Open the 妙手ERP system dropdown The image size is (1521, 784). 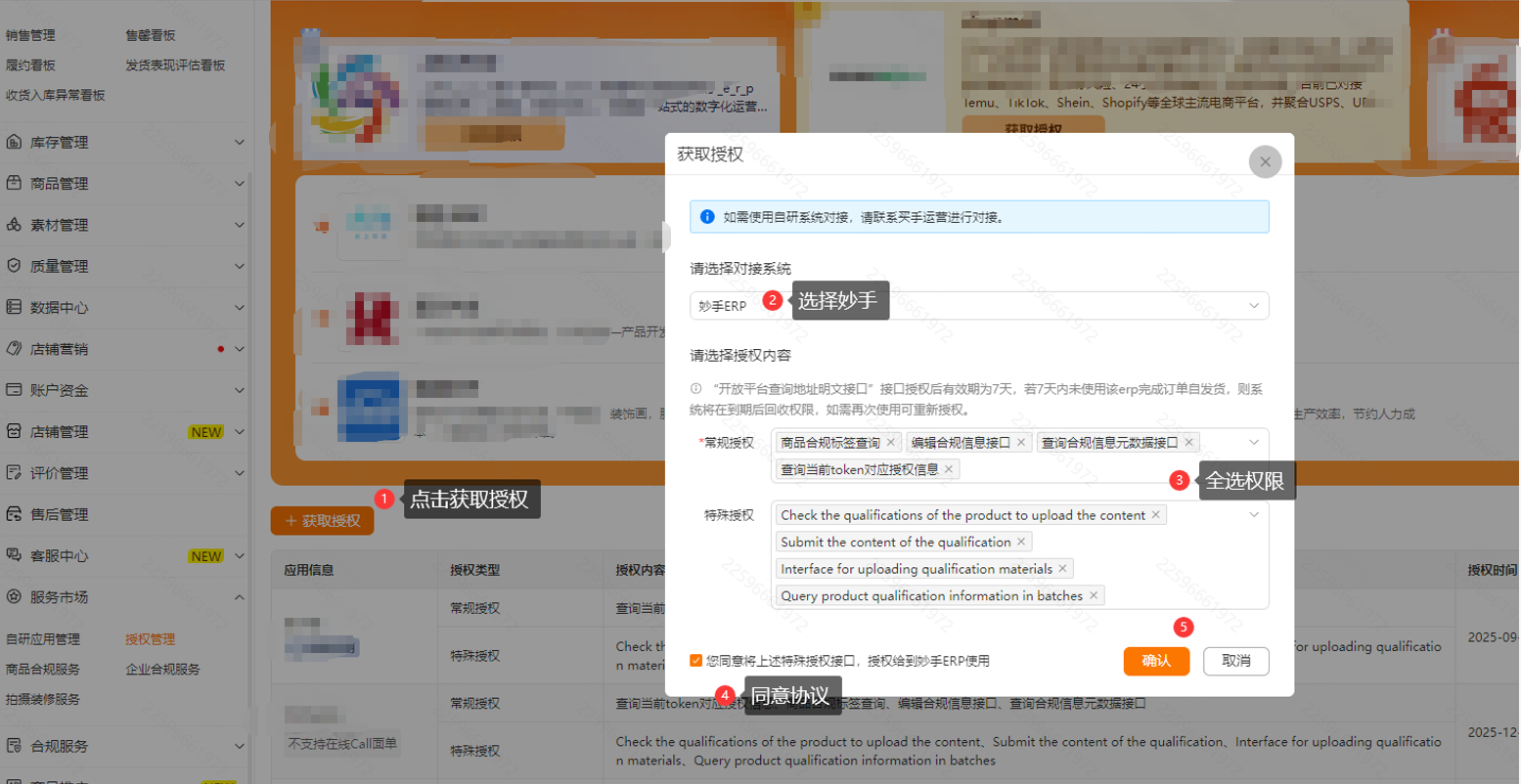[979, 306]
